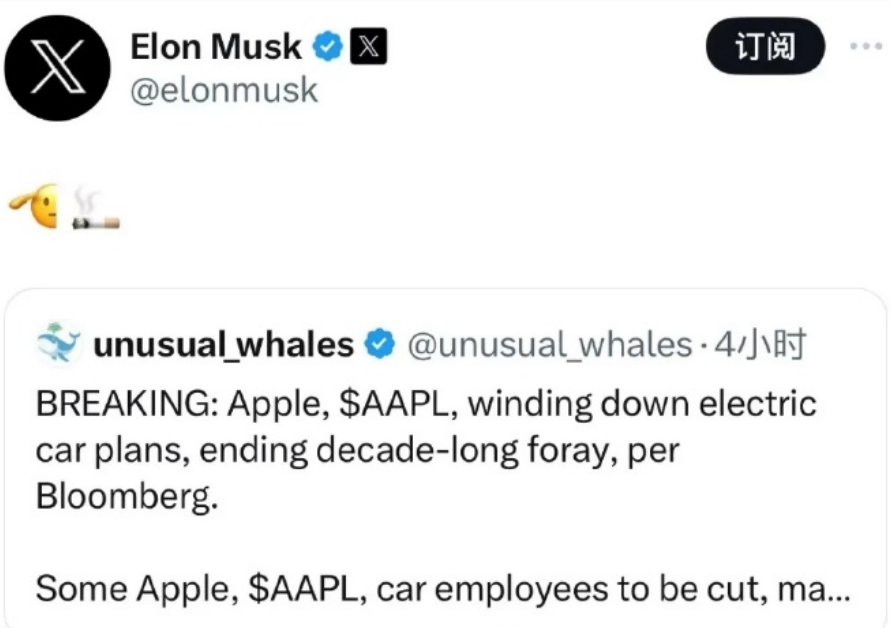Click the verified badge next to unusual_whales
892x628 pixels.
click(x=380, y=345)
